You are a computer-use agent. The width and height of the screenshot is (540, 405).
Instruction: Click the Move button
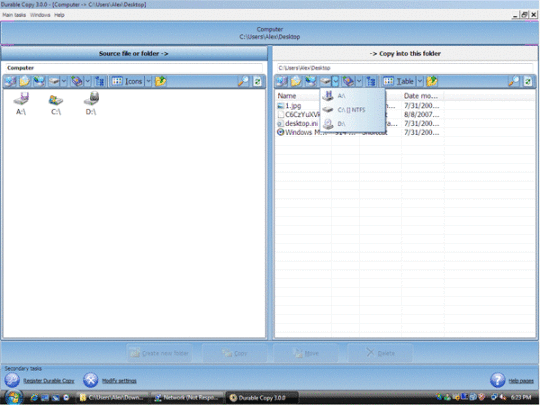[306, 353]
